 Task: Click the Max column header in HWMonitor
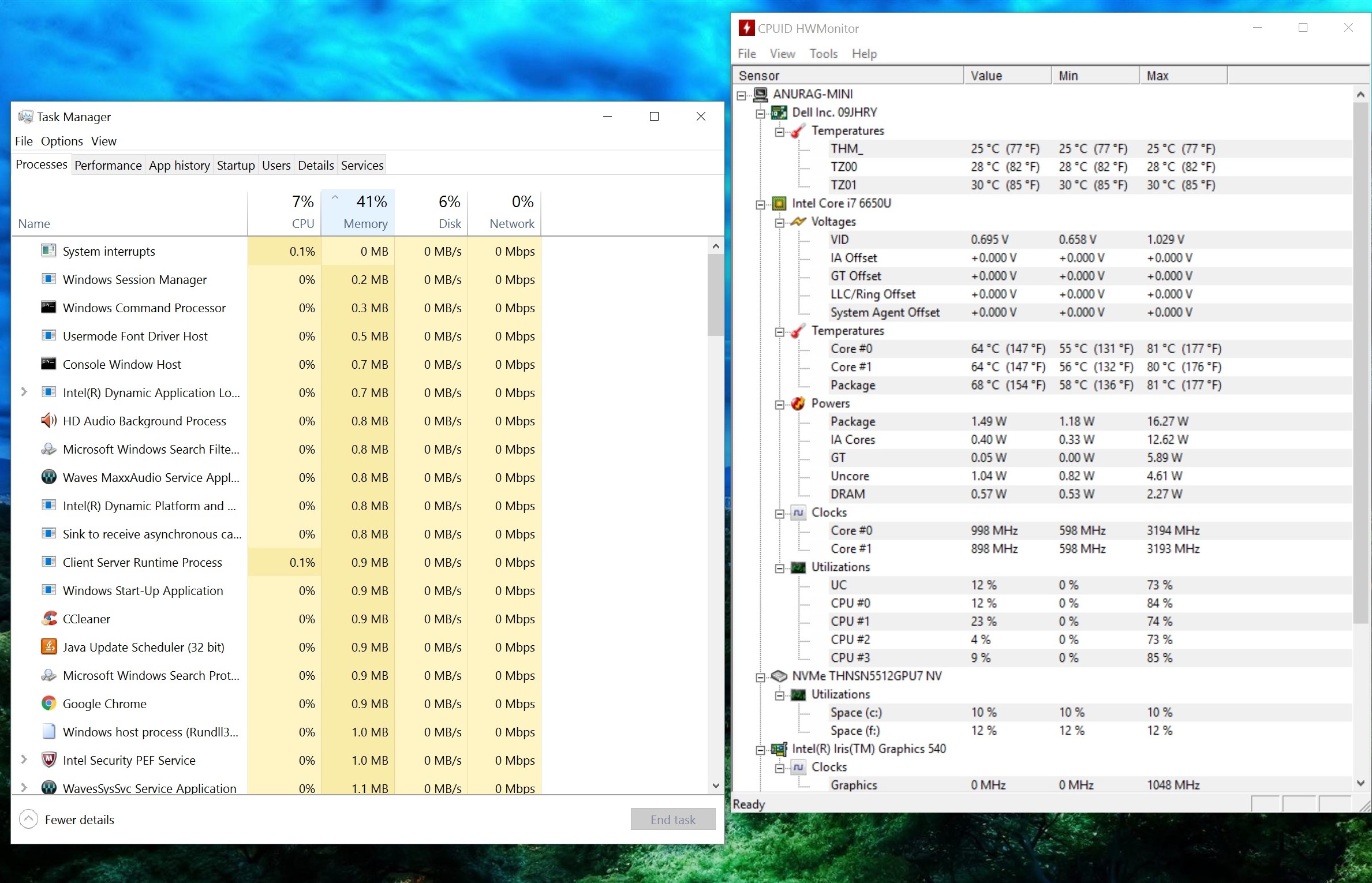[x=1183, y=76]
